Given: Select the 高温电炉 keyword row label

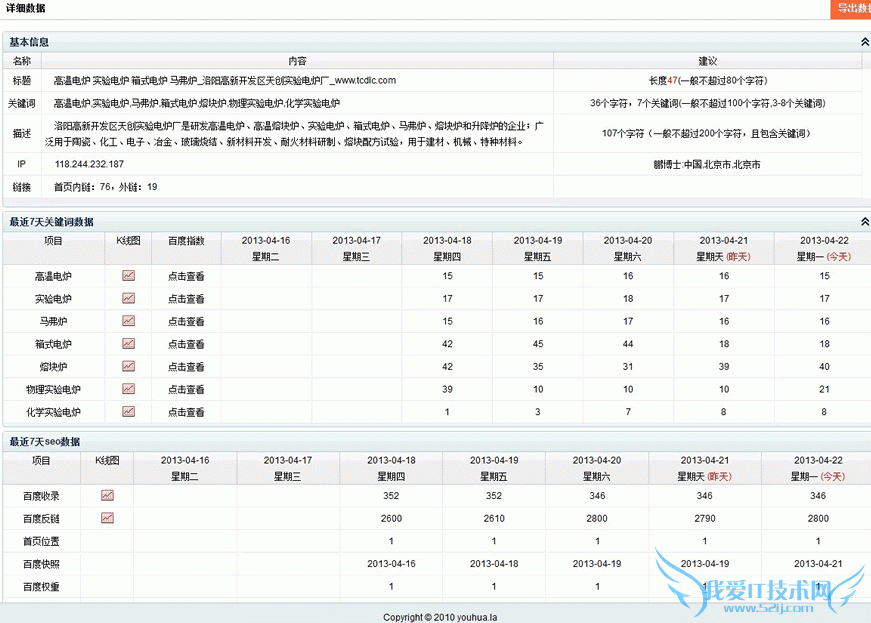Looking at the screenshot, I should tap(53, 276).
